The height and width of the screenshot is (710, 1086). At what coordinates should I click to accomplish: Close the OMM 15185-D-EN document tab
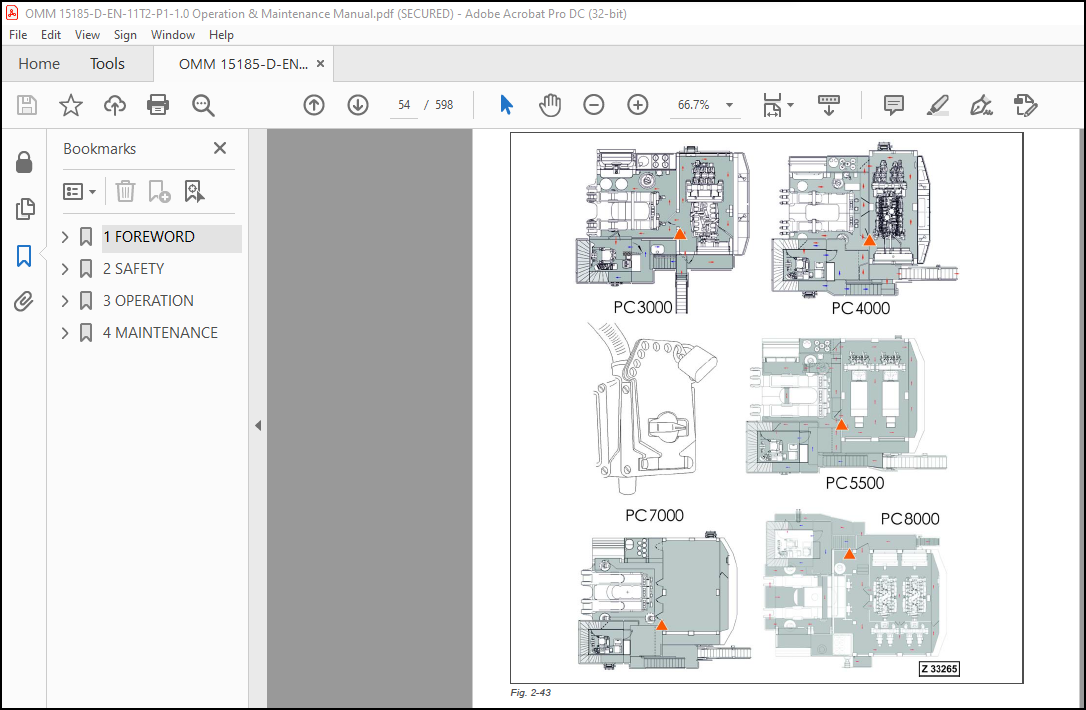[320, 64]
